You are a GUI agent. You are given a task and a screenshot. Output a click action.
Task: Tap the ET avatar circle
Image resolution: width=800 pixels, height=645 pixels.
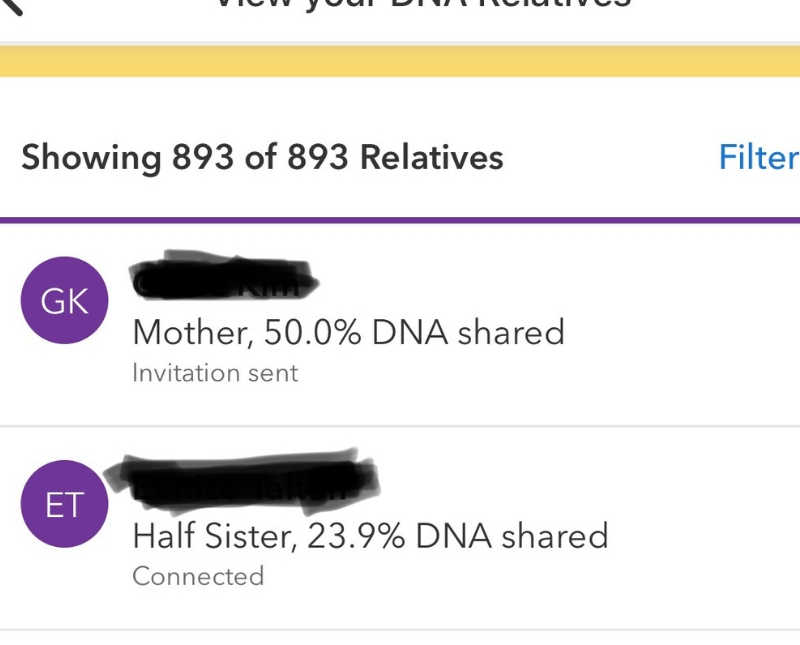[64, 504]
